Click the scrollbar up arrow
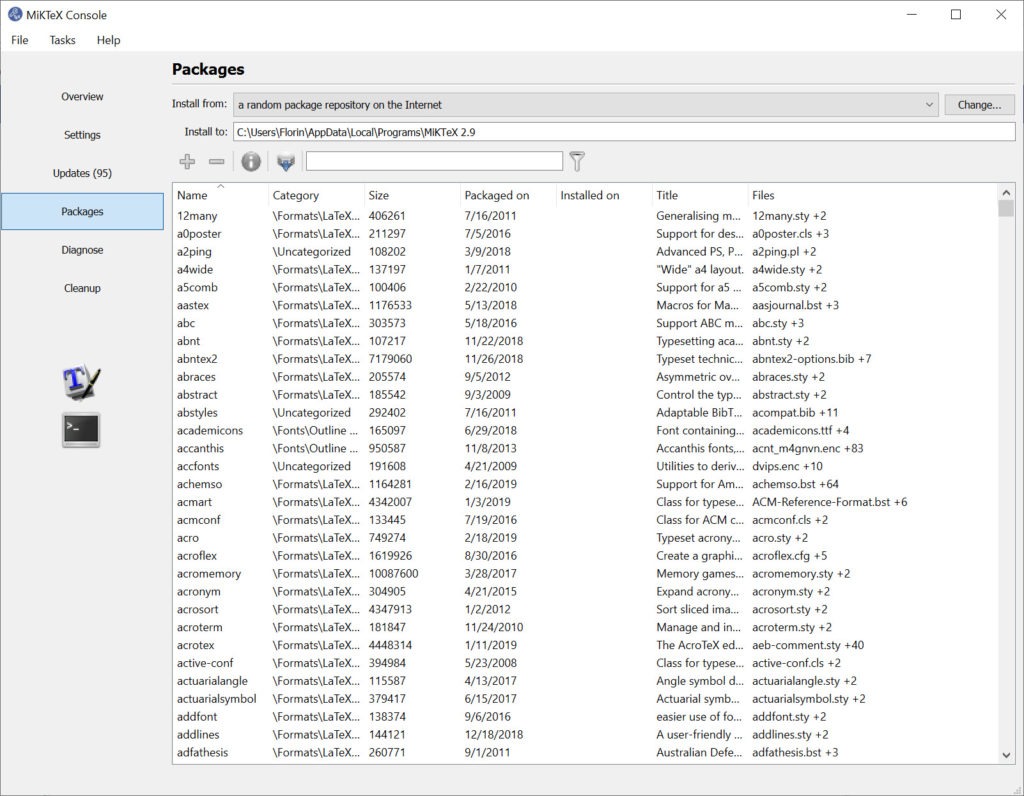This screenshot has width=1024, height=796. pos(1006,192)
